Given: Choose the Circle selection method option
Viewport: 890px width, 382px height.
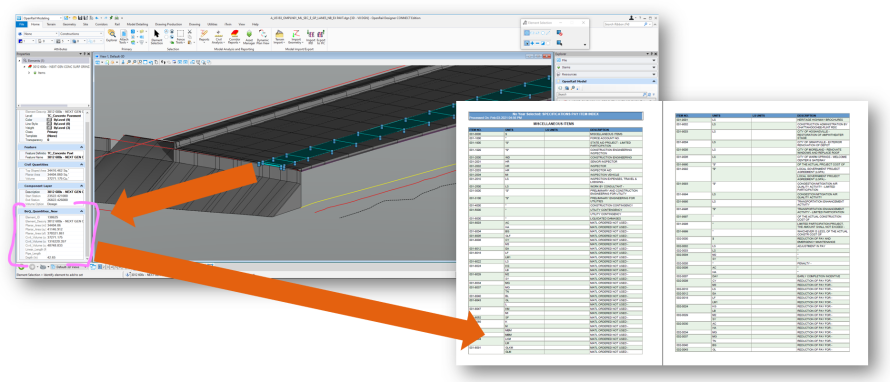Looking at the screenshot, I should [x=543, y=33].
